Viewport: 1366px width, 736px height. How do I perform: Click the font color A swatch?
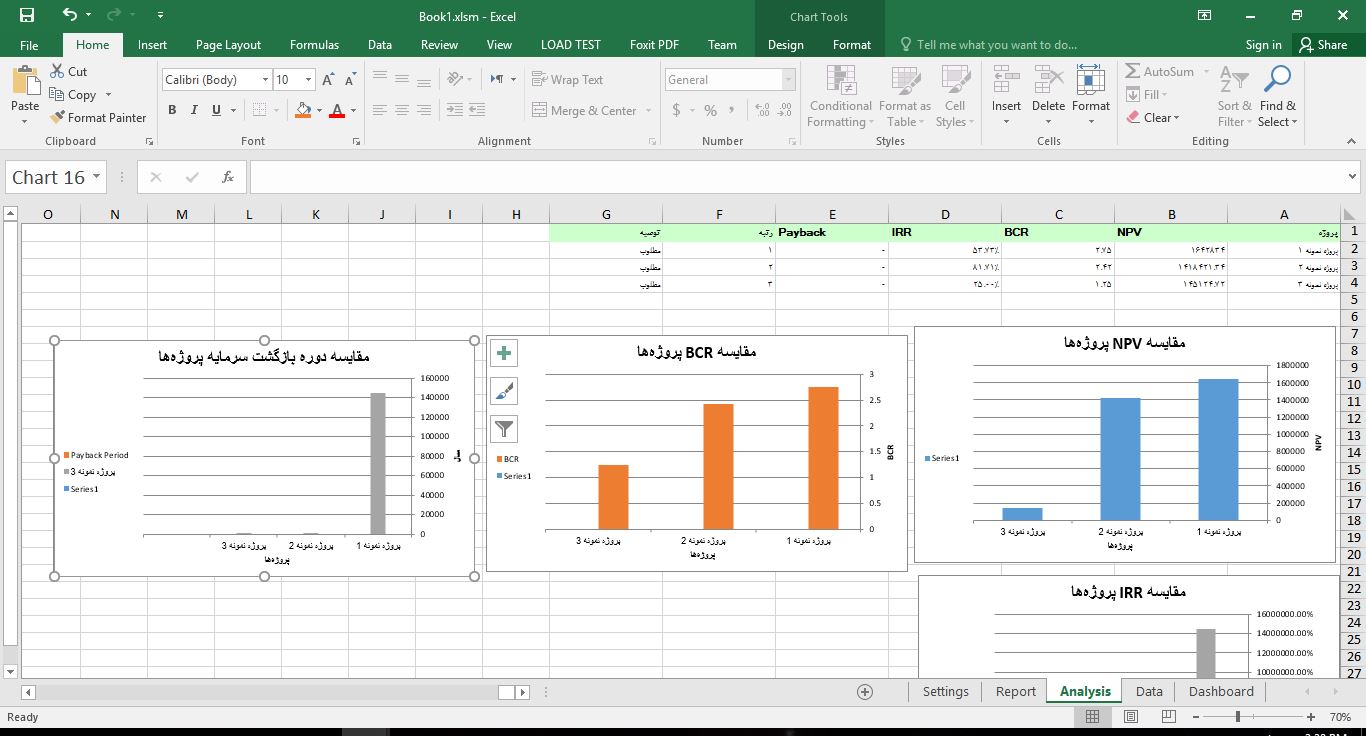click(337, 111)
